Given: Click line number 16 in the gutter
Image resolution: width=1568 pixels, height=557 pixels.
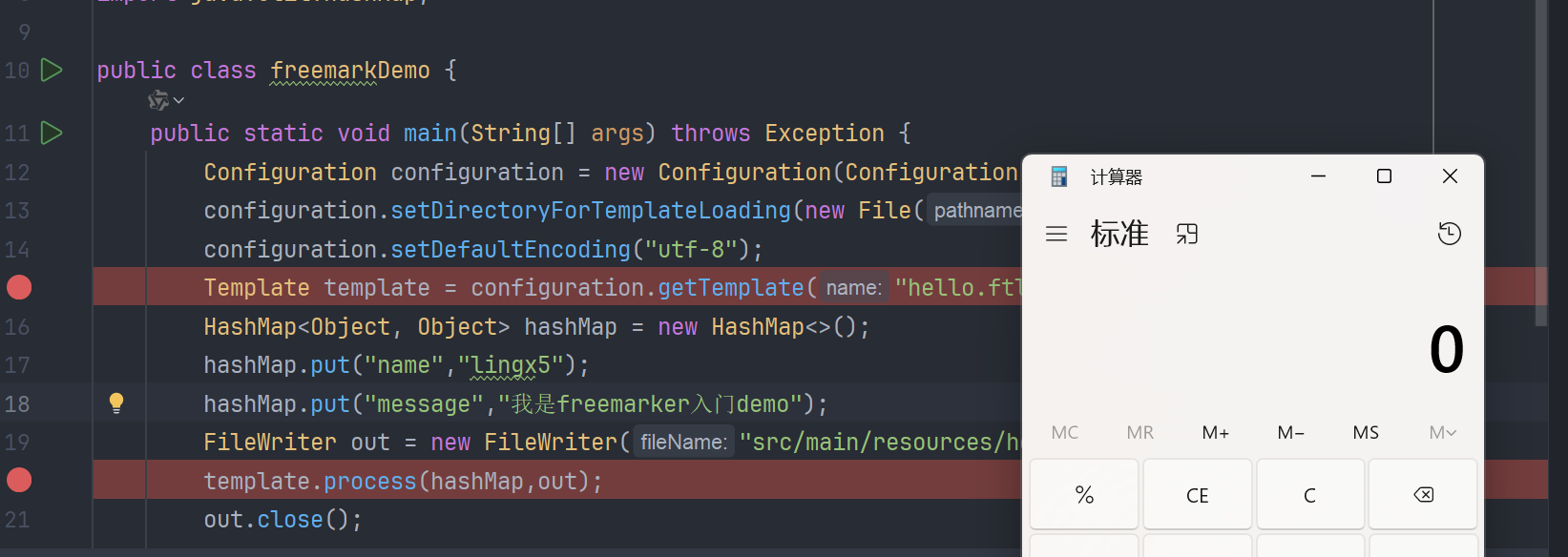Looking at the screenshot, I should (x=17, y=327).
